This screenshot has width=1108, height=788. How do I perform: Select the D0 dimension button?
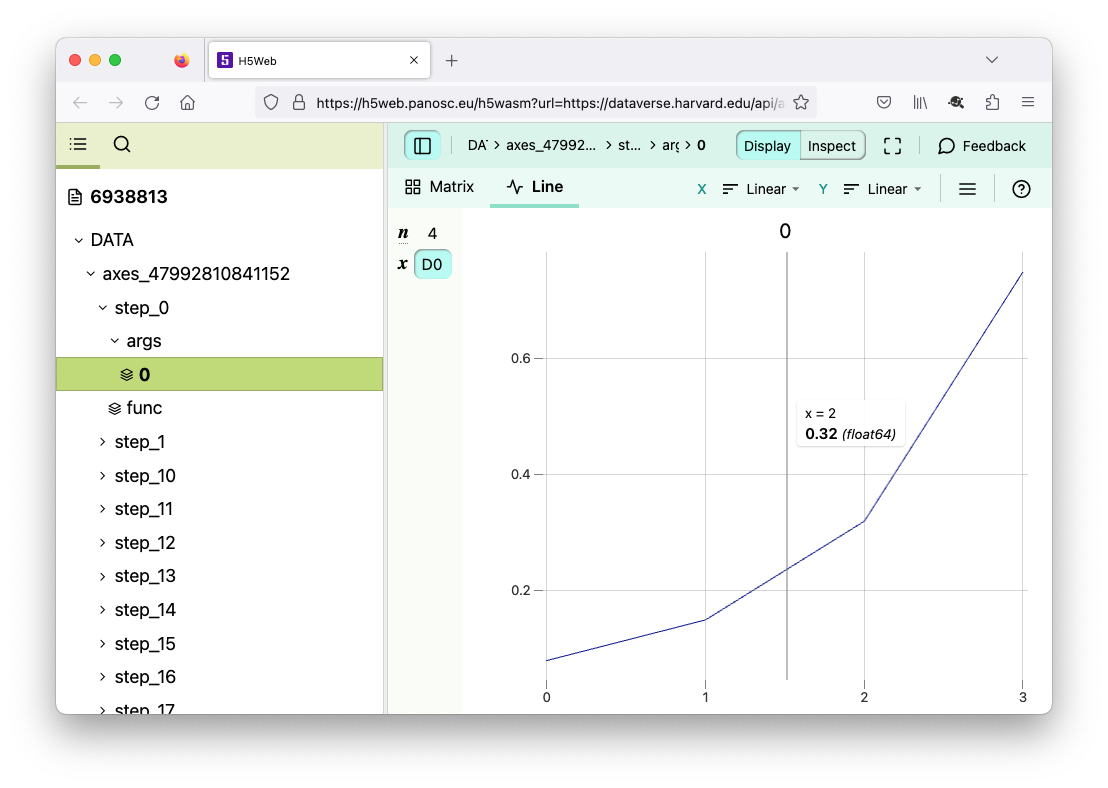432,264
